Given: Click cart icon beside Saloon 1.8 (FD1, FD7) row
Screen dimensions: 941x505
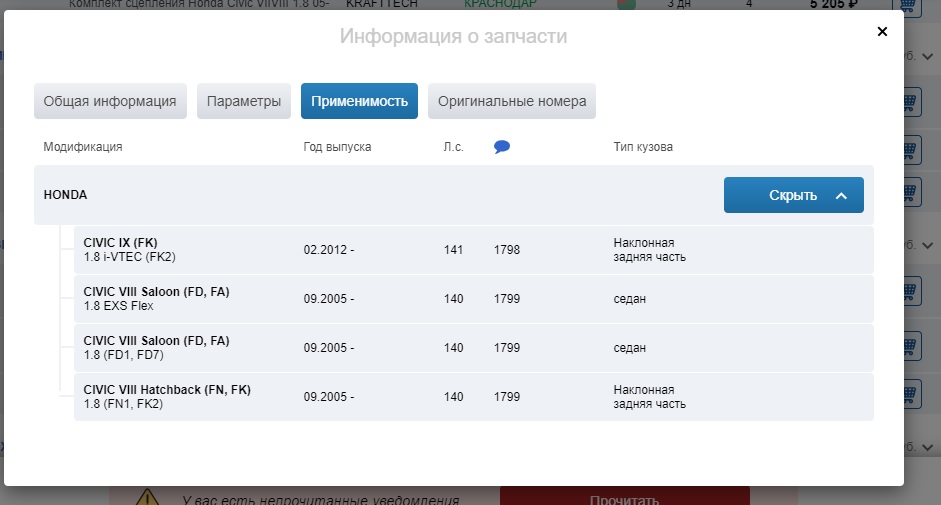Looking at the screenshot, I should point(909,347).
